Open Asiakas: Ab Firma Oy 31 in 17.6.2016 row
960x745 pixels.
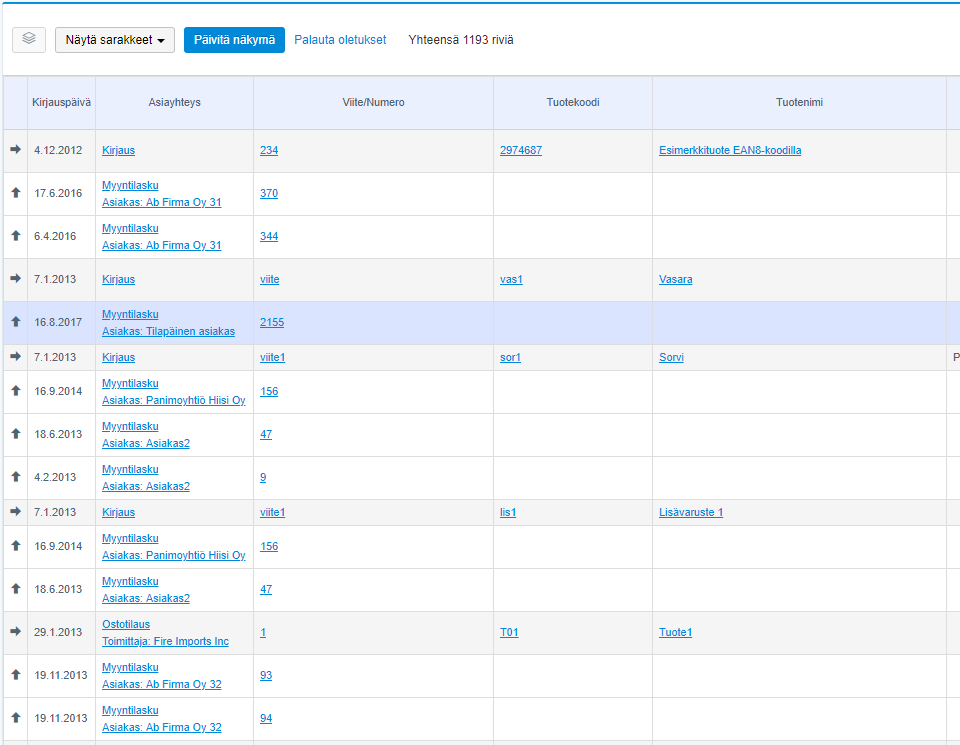(x=162, y=203)
